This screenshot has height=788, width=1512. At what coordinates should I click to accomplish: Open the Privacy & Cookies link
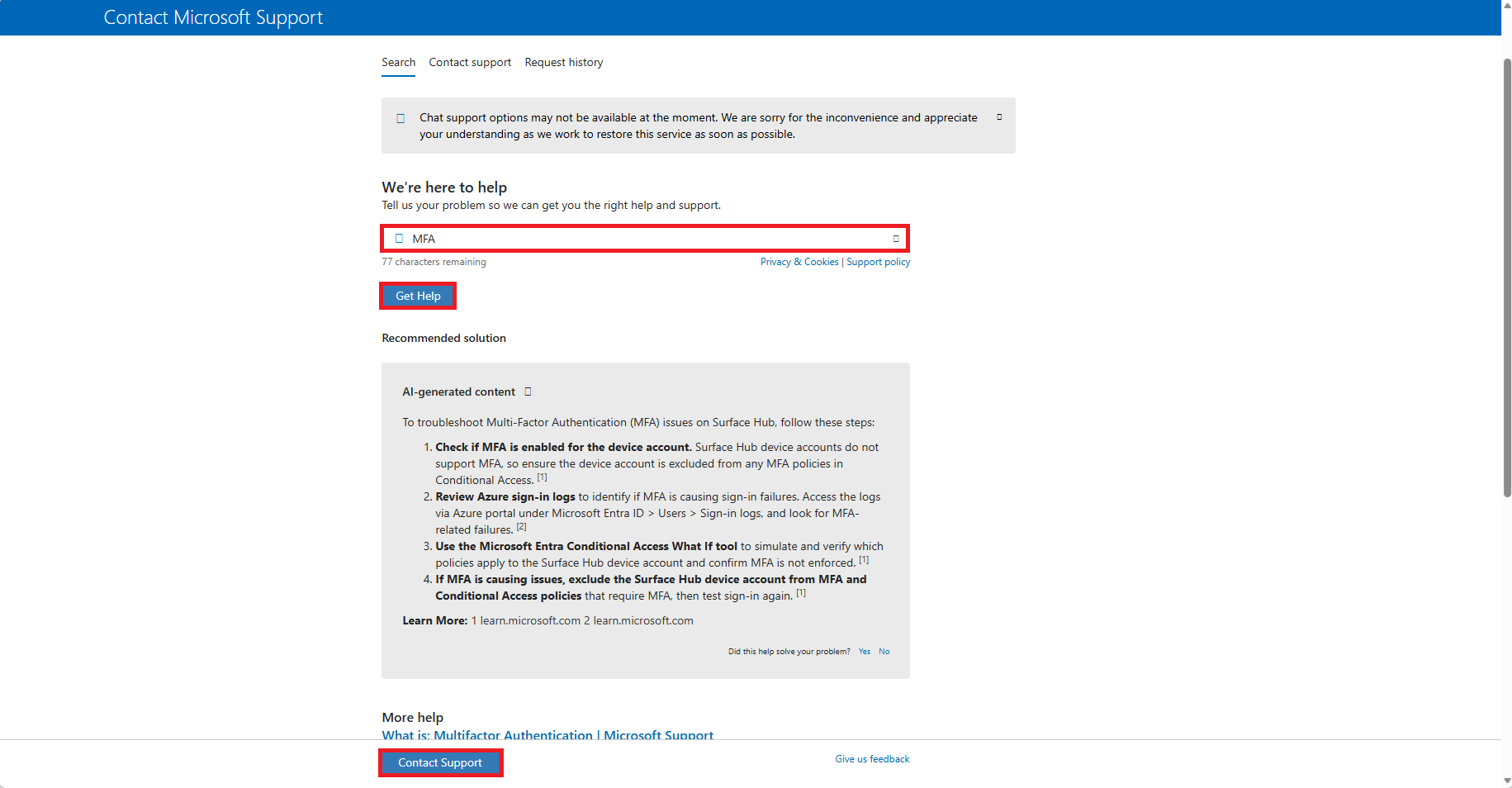coord(799,262)
